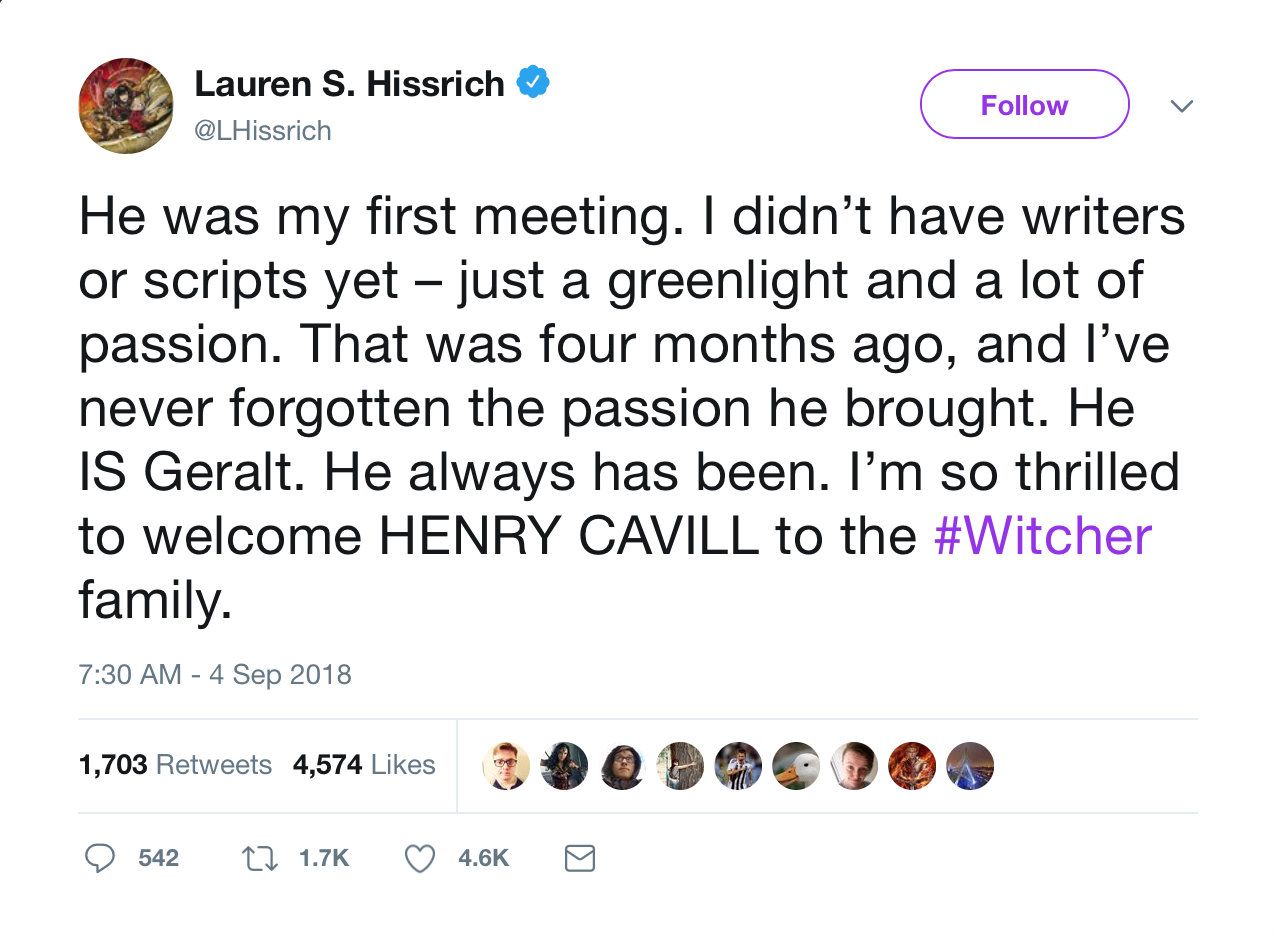Open the #Witcher hashtag link
This screenshot has height=933, width=1273.
[1042, 536]
